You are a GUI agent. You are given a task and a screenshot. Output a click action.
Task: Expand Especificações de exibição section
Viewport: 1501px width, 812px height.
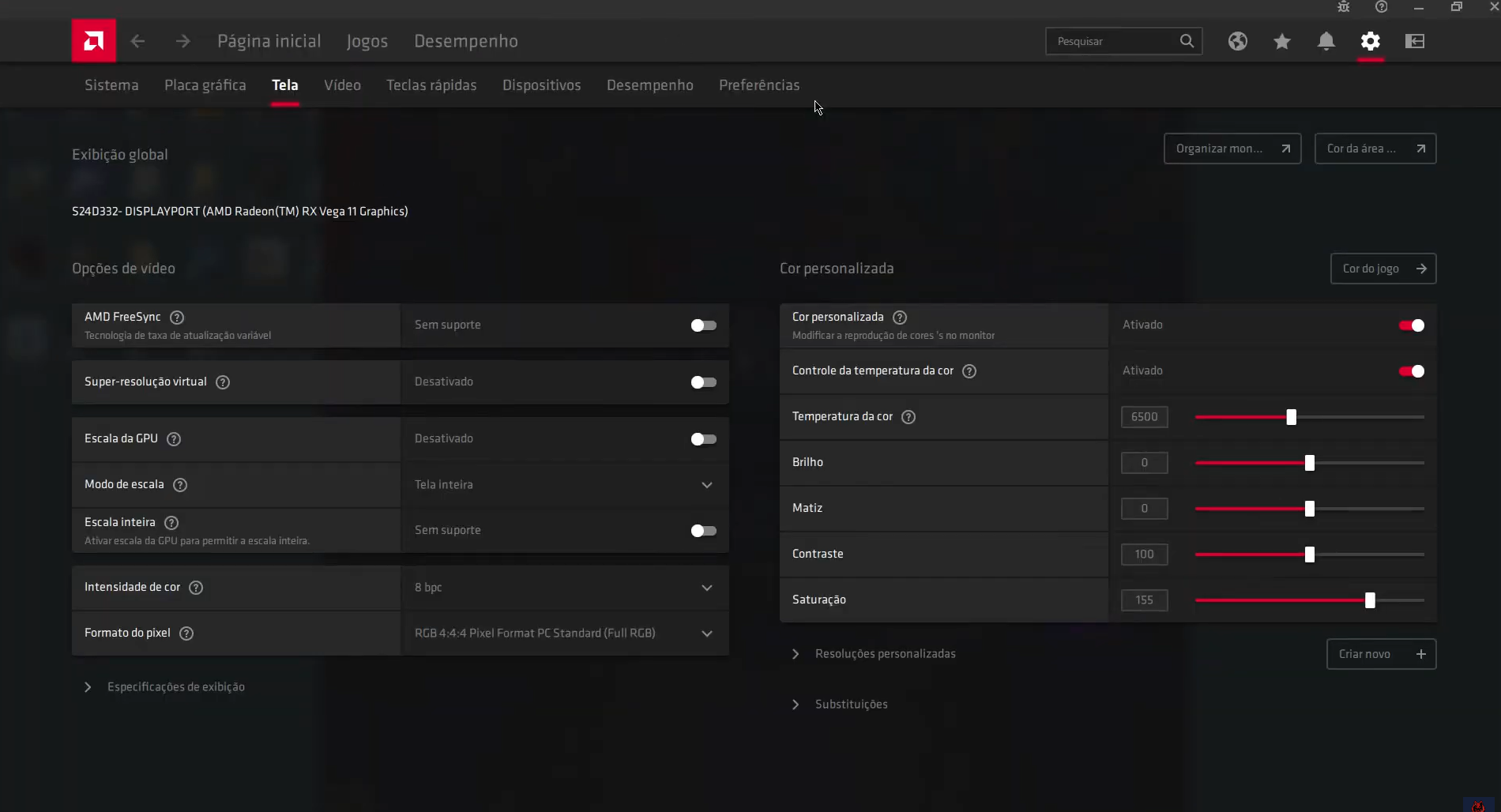tap(164, 687)
